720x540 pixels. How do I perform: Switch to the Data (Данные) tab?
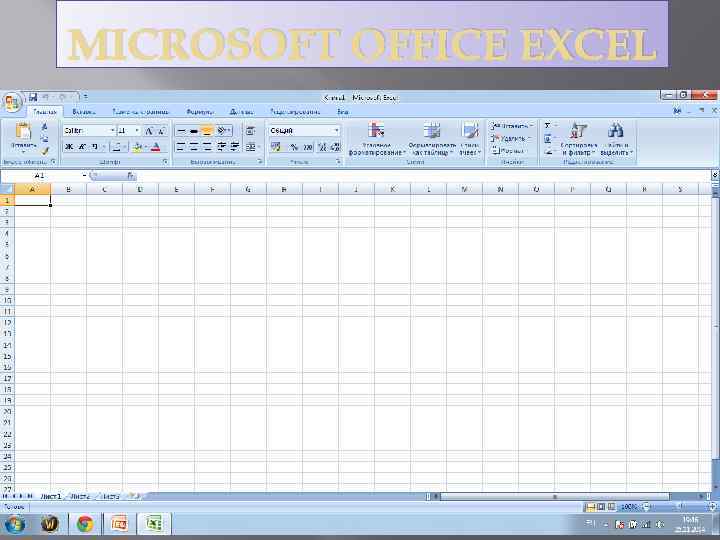241,112
